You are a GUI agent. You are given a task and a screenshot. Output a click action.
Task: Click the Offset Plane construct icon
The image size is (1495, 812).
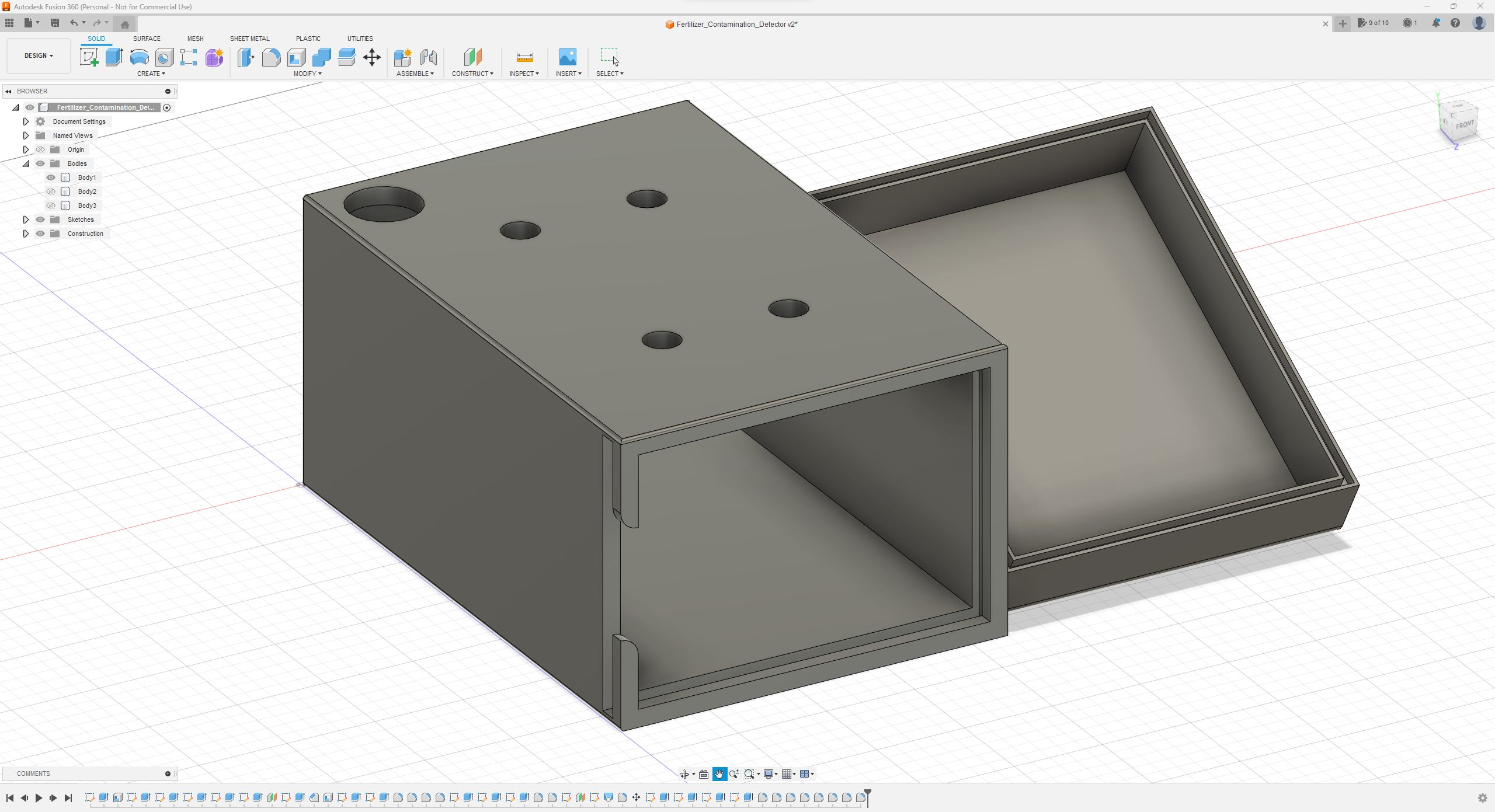click(472, 57)
